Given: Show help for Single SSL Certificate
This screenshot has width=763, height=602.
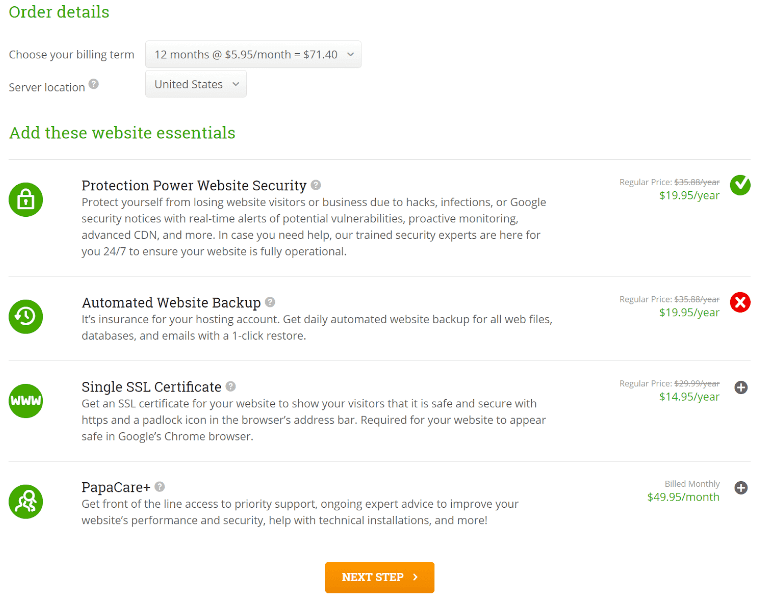Looking at the screenshot, I should [x=231, y=386].
